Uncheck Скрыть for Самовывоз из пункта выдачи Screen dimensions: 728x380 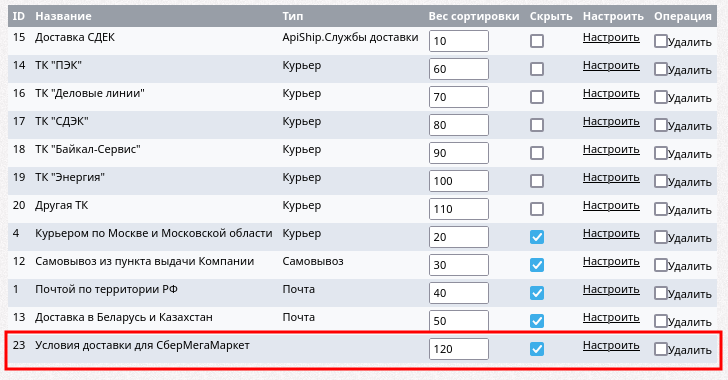pyautogui.click(x=537, y=265)
